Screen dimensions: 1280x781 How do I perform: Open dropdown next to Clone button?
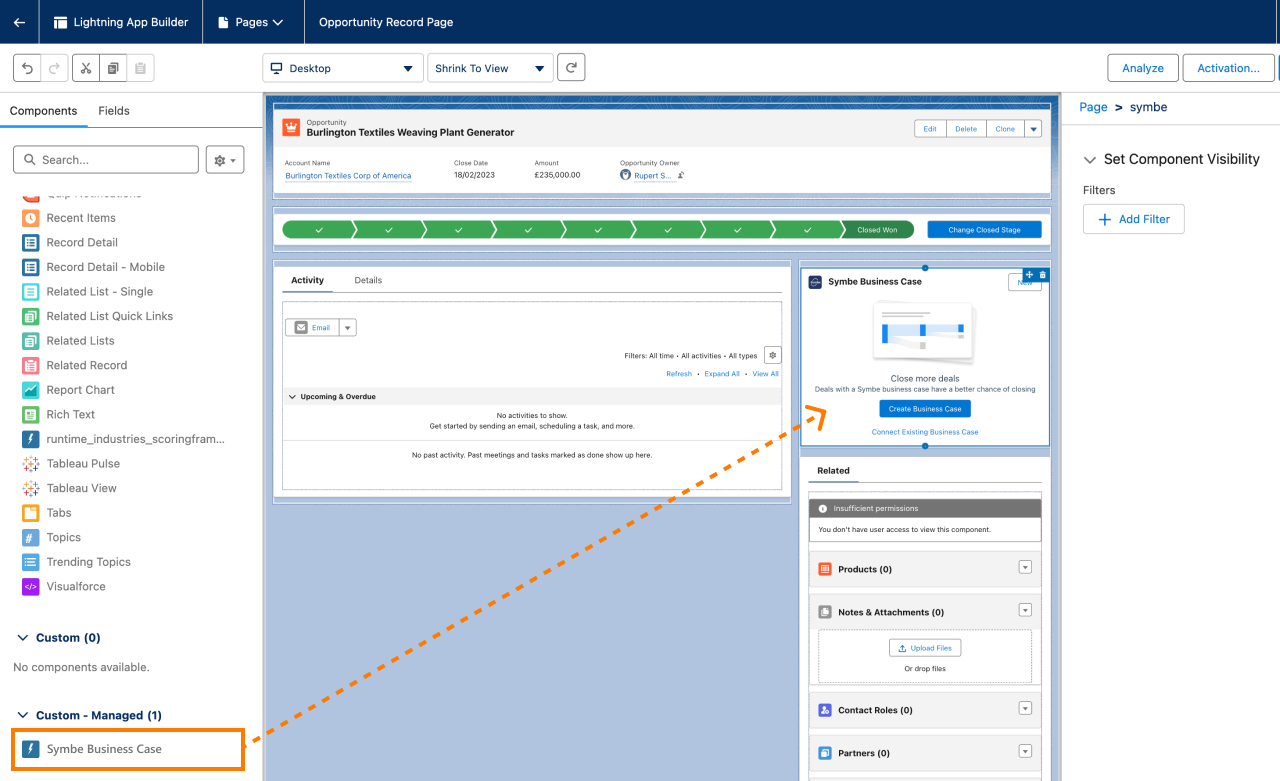1033,128
